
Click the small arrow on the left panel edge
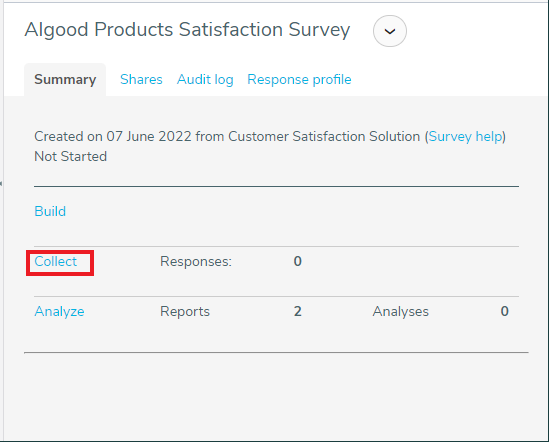1,183
